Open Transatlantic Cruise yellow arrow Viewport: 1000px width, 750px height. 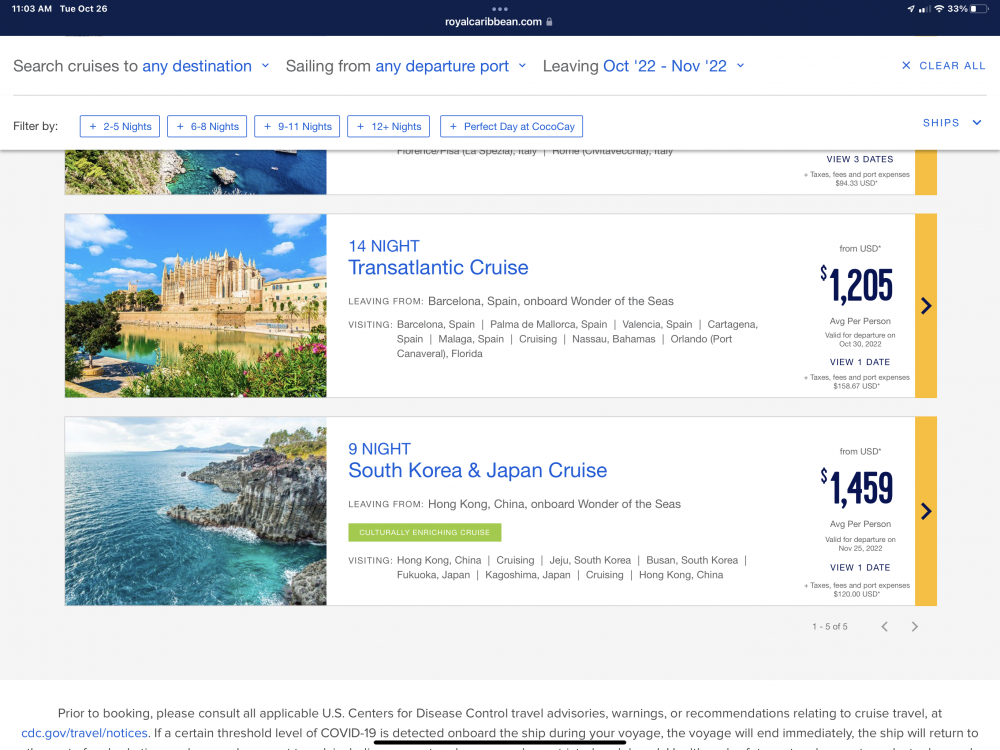click(926, 306)
